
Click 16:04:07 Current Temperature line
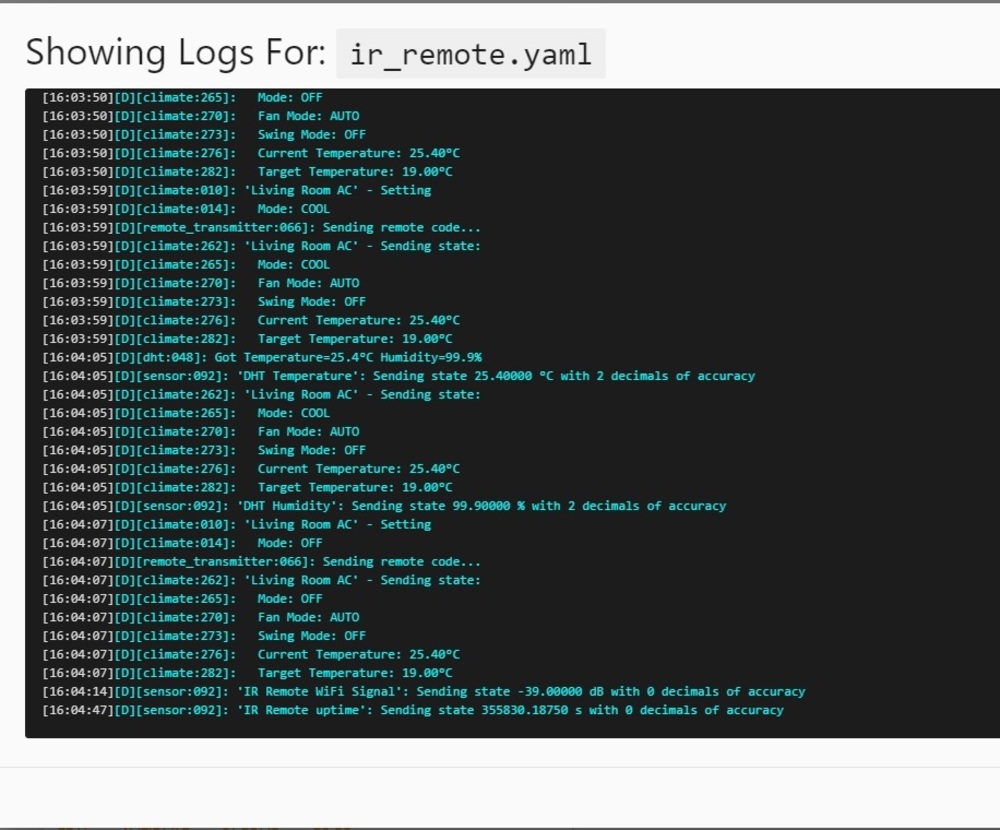pos(251,654)
